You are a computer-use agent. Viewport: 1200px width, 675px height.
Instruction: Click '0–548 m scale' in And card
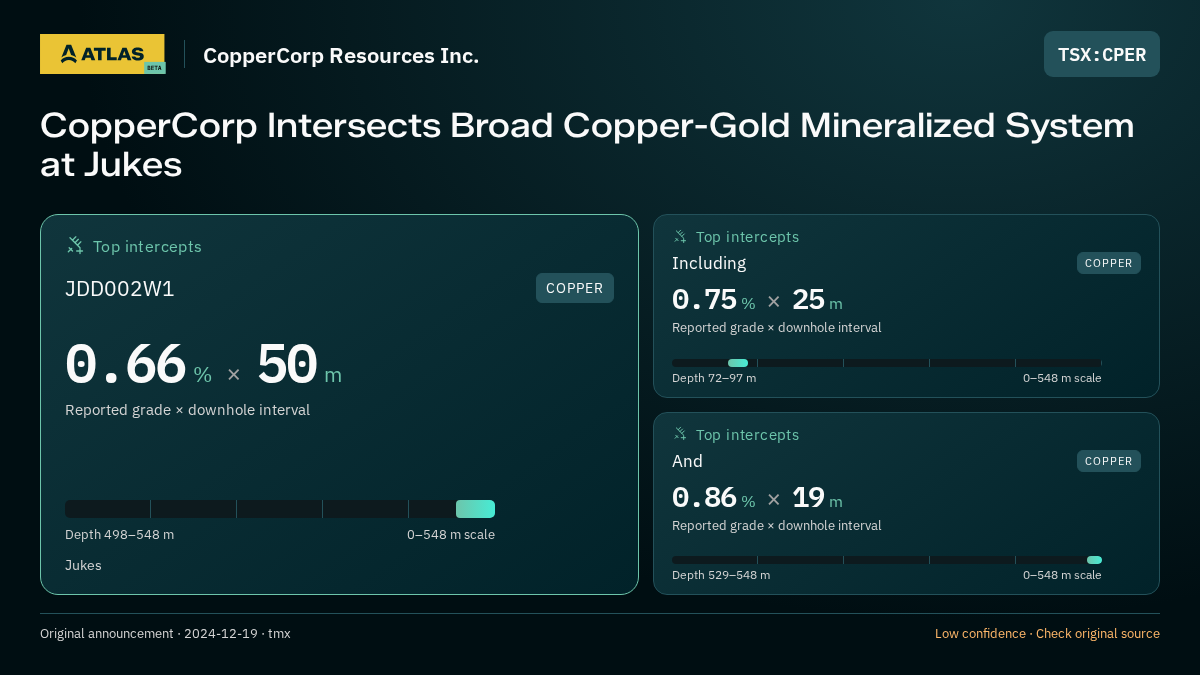1062,575
